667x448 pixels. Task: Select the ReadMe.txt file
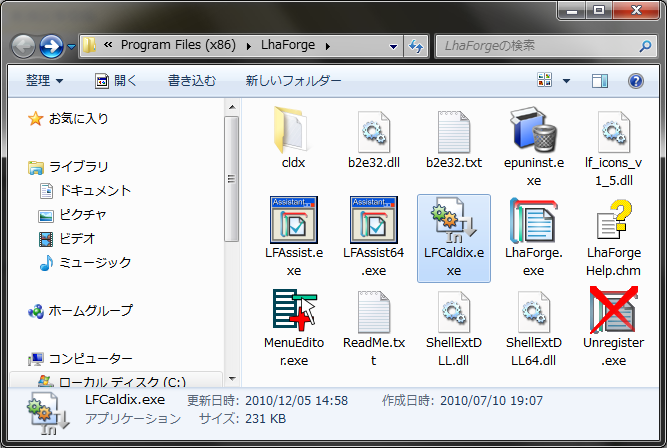[x=373, y=327]
